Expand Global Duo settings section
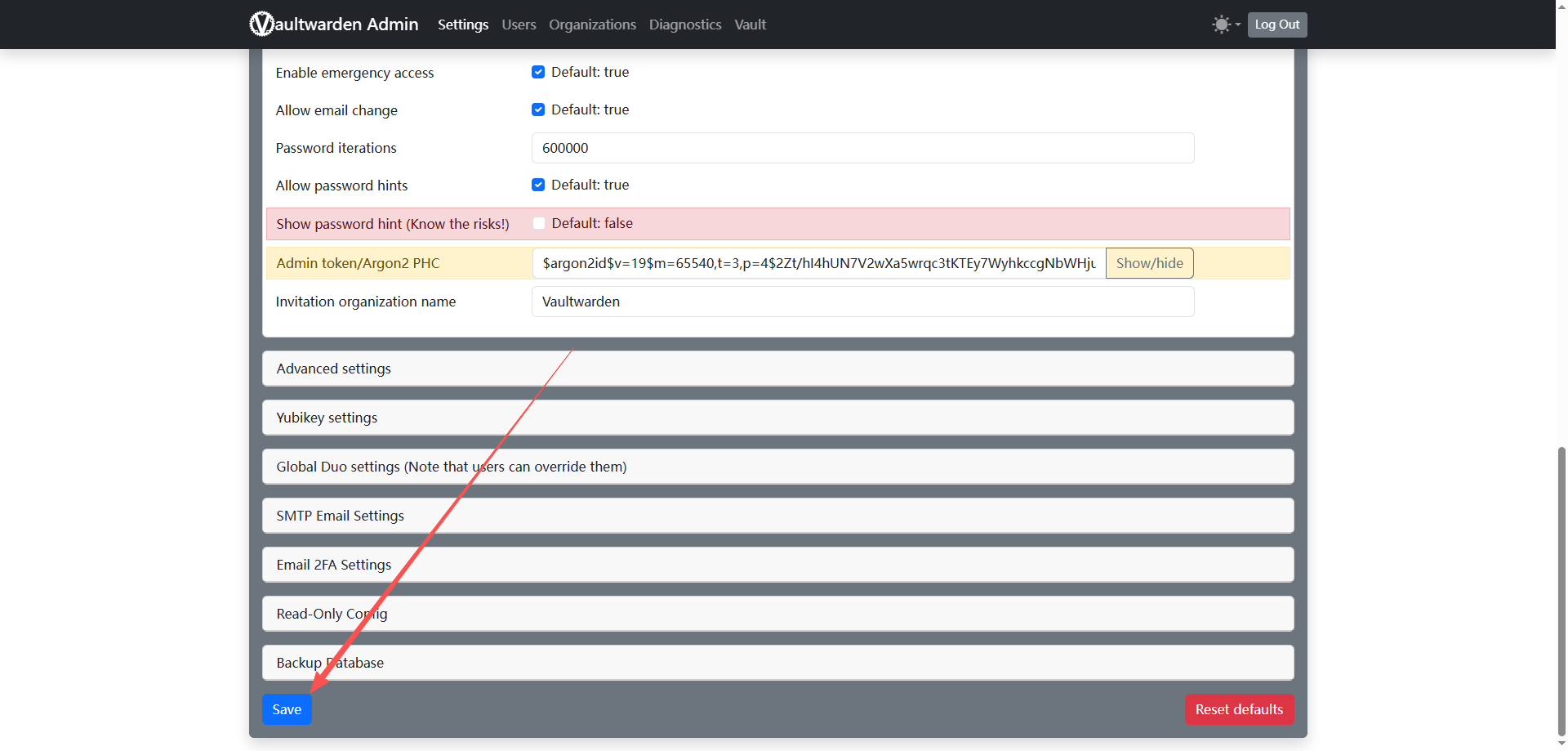The width and height of the screenshot is (1568, 751). click(x=451, y=467)
